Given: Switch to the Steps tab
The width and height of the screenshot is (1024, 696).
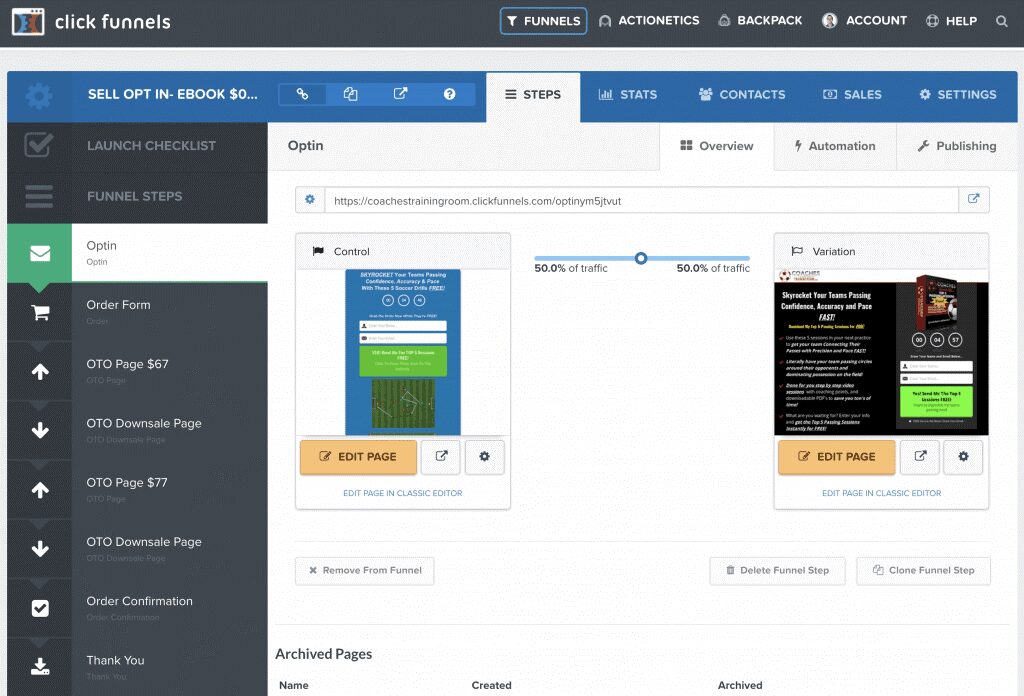Looking at the screenshot, I should [x=533, y=95].
